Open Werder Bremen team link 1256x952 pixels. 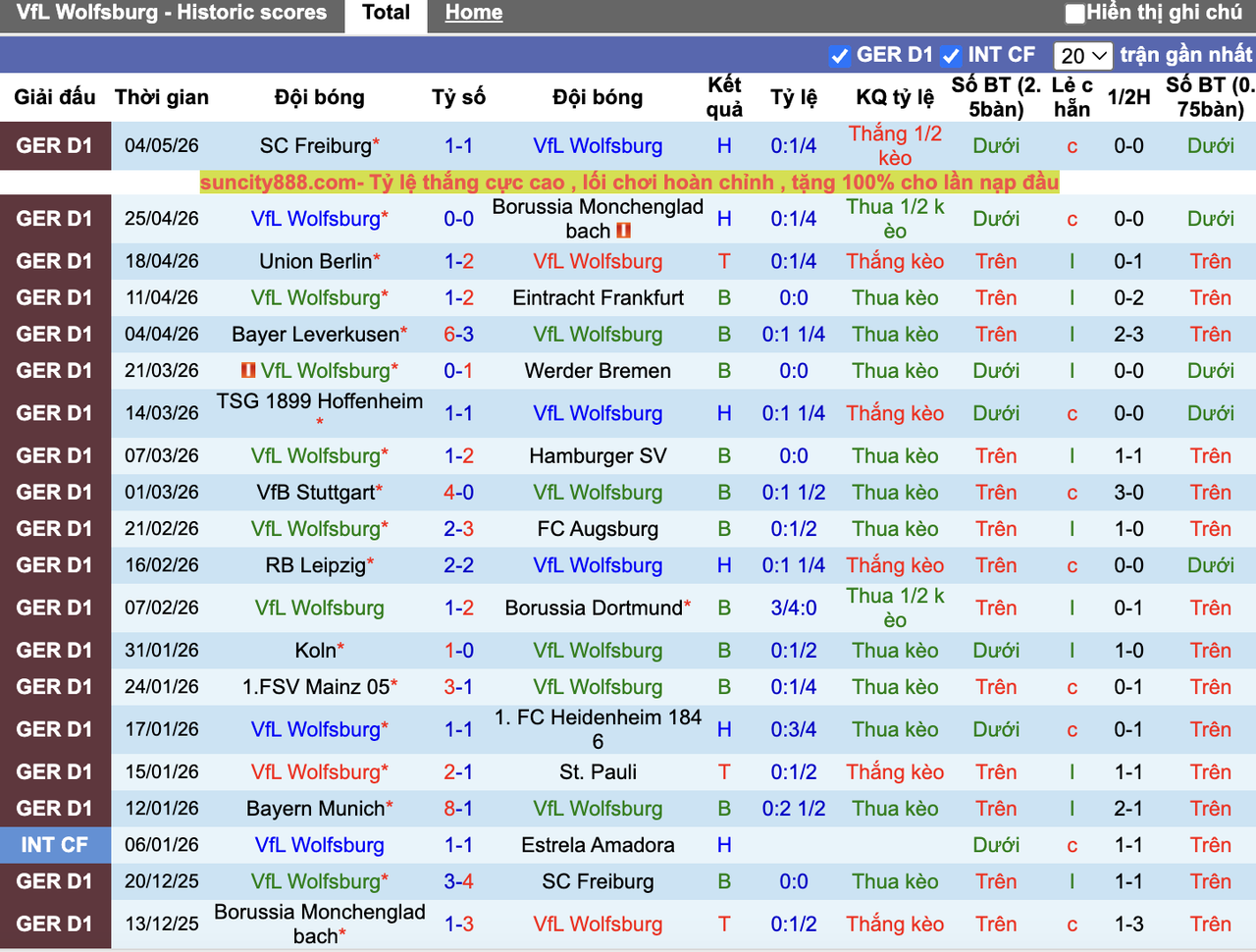[598, 370]
